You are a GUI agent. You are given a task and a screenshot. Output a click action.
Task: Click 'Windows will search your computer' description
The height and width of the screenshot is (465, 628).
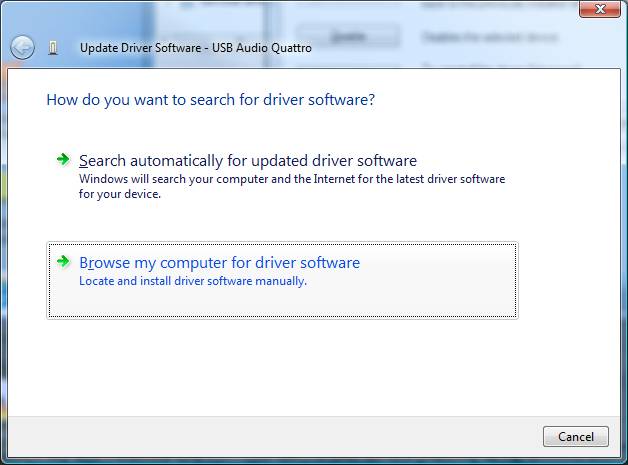pyautogui.click(x=291, y=179)
